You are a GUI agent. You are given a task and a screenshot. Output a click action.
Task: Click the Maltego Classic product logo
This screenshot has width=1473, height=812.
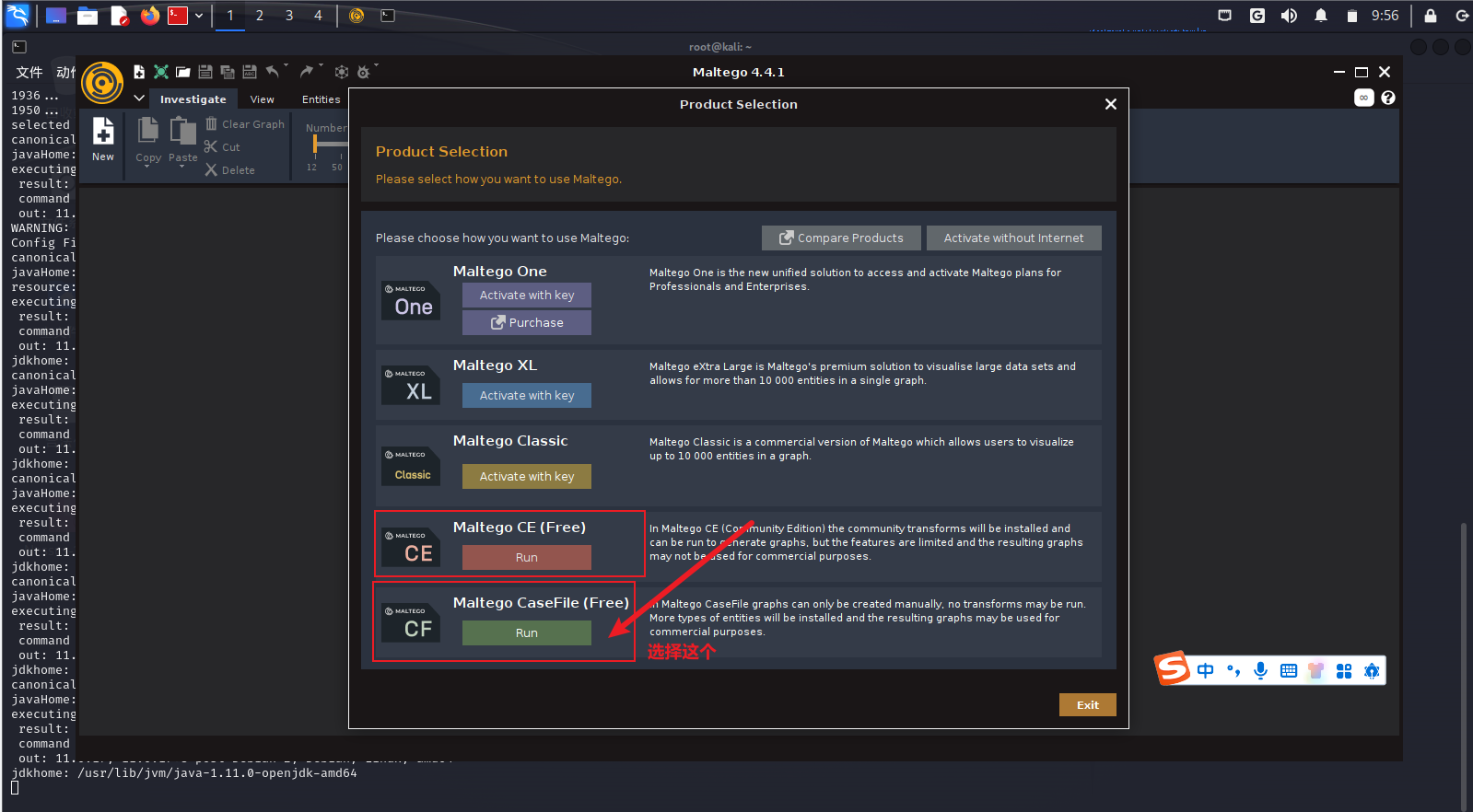[411, 467]
